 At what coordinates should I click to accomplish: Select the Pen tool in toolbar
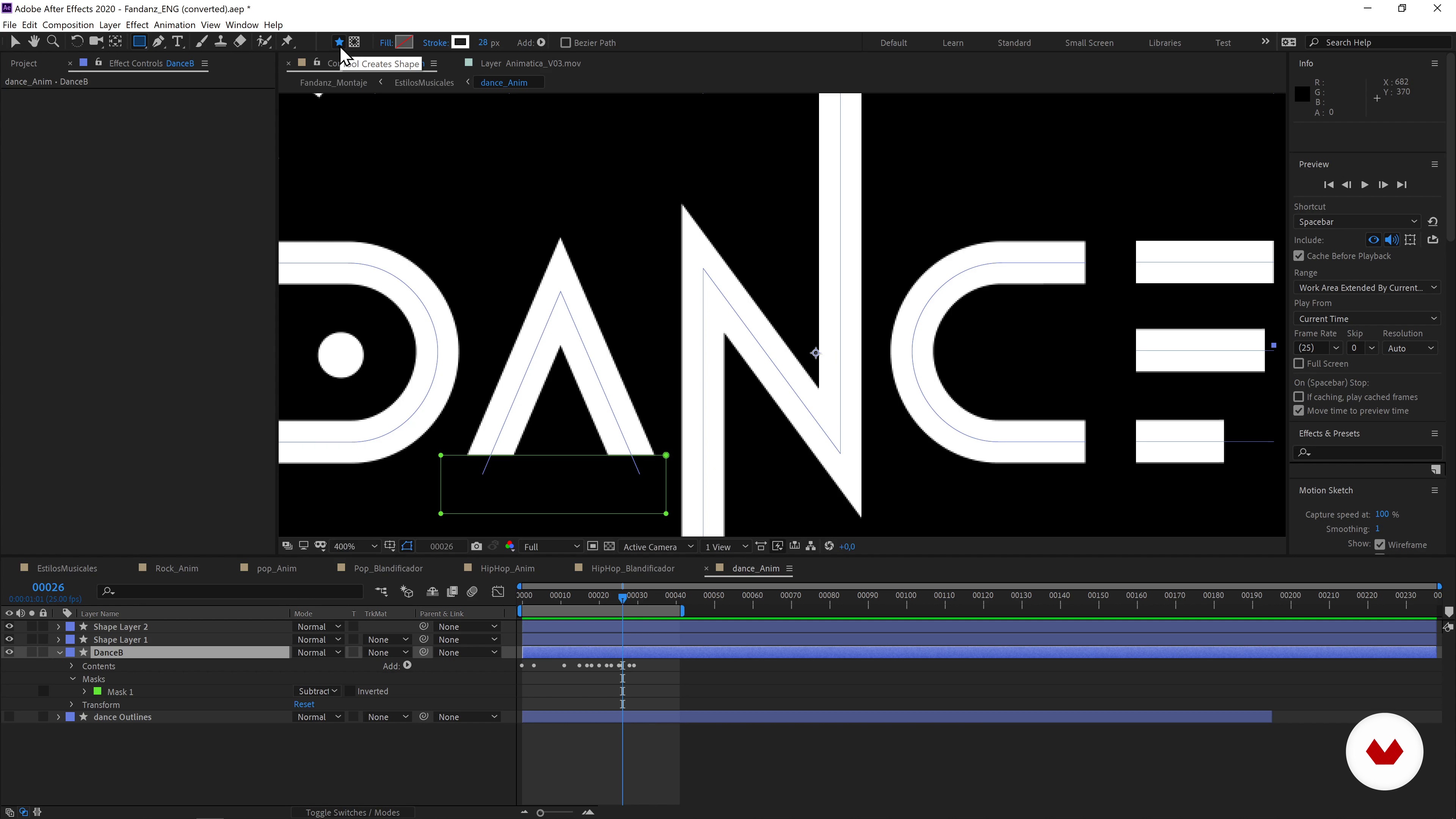[x=159, y=42]
